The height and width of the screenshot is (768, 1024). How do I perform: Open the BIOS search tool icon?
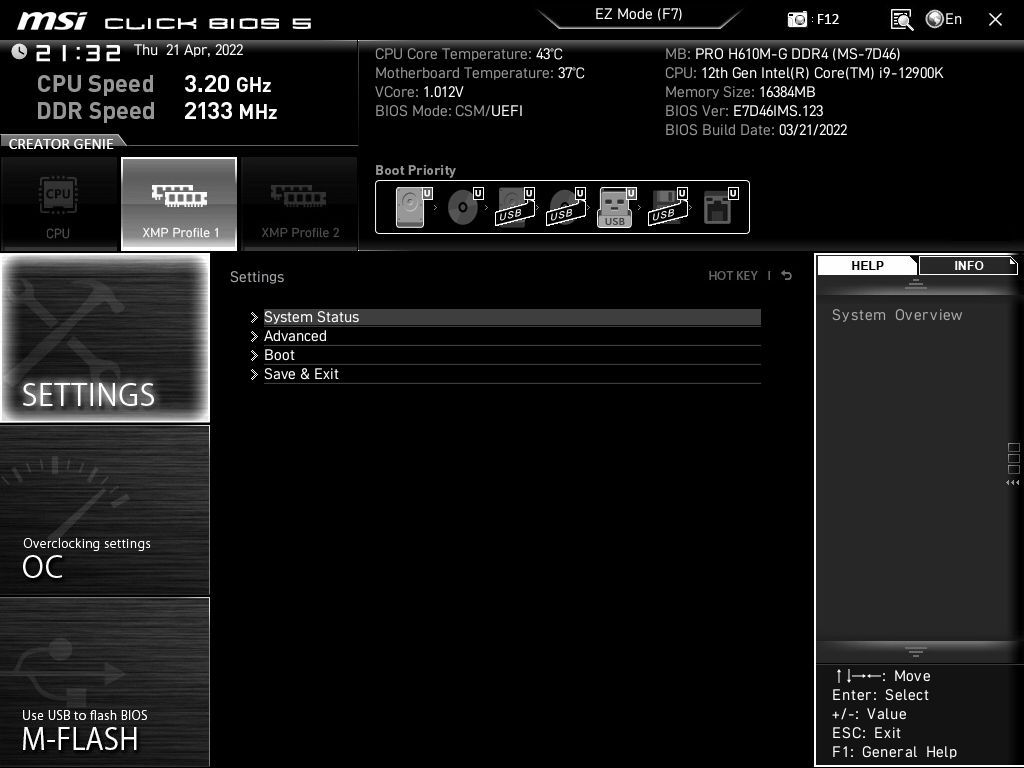902,20
